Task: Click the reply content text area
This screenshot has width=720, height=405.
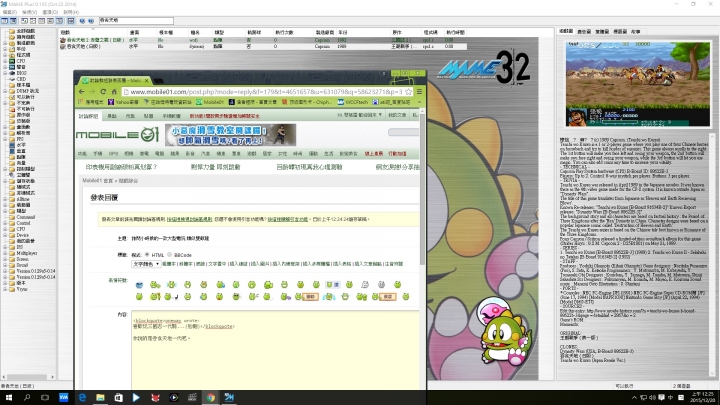Action: click(275, 350)
